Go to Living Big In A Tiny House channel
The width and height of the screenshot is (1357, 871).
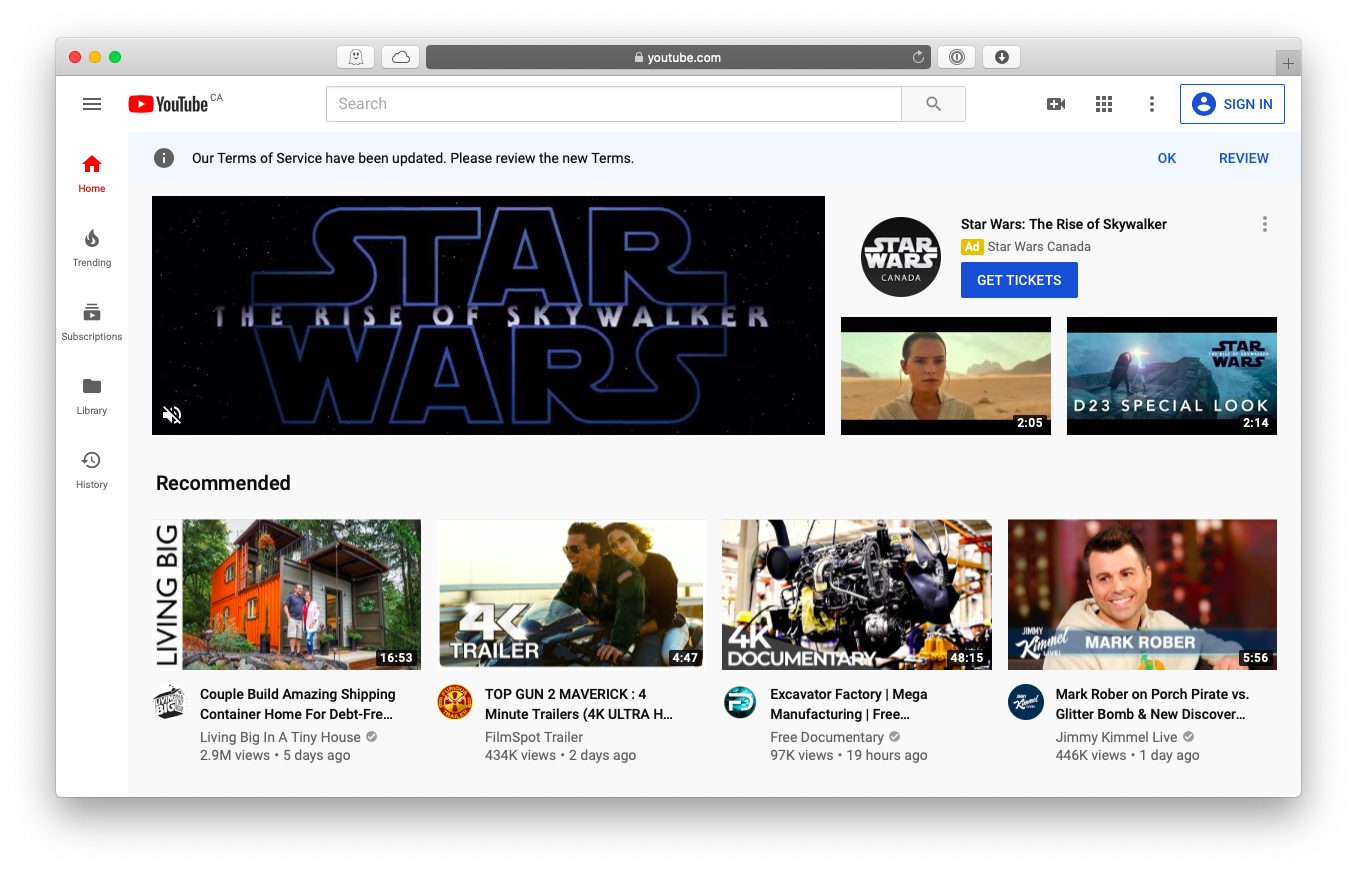[x=280, y=737]
